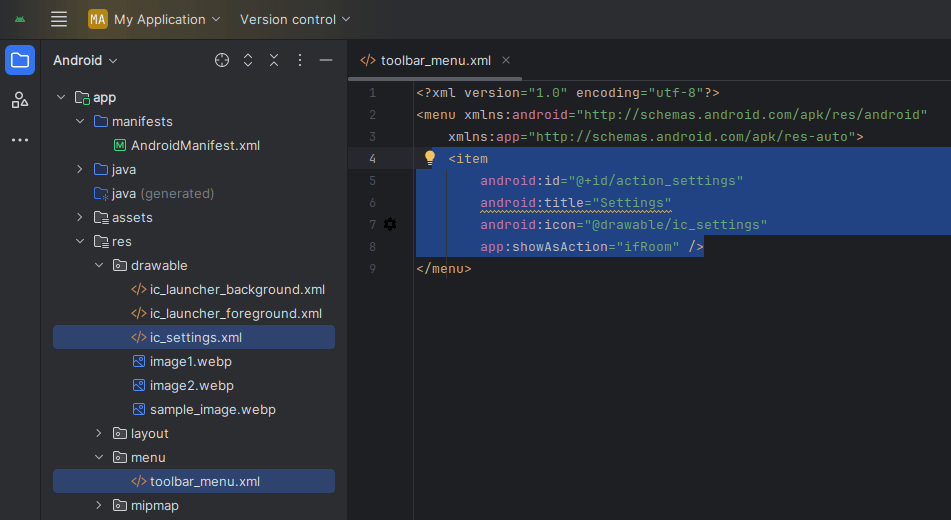Image resolution: width=951 pixels, height=520 pixels.
Task: Click the <item tag text
Action: (x=468, y=158)
